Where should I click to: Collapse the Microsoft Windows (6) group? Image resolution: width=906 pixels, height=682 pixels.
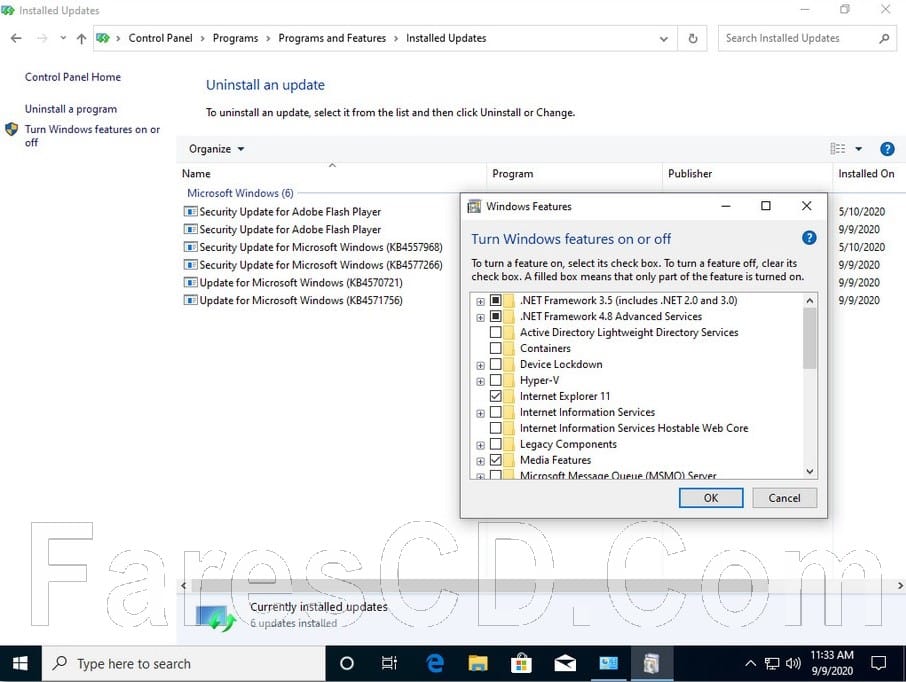[x=240, y=193]
